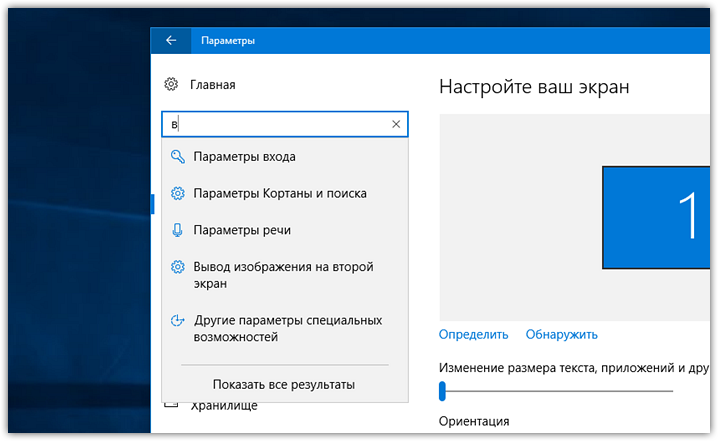Click the text size scaling slider handle

tap(442, 391)
